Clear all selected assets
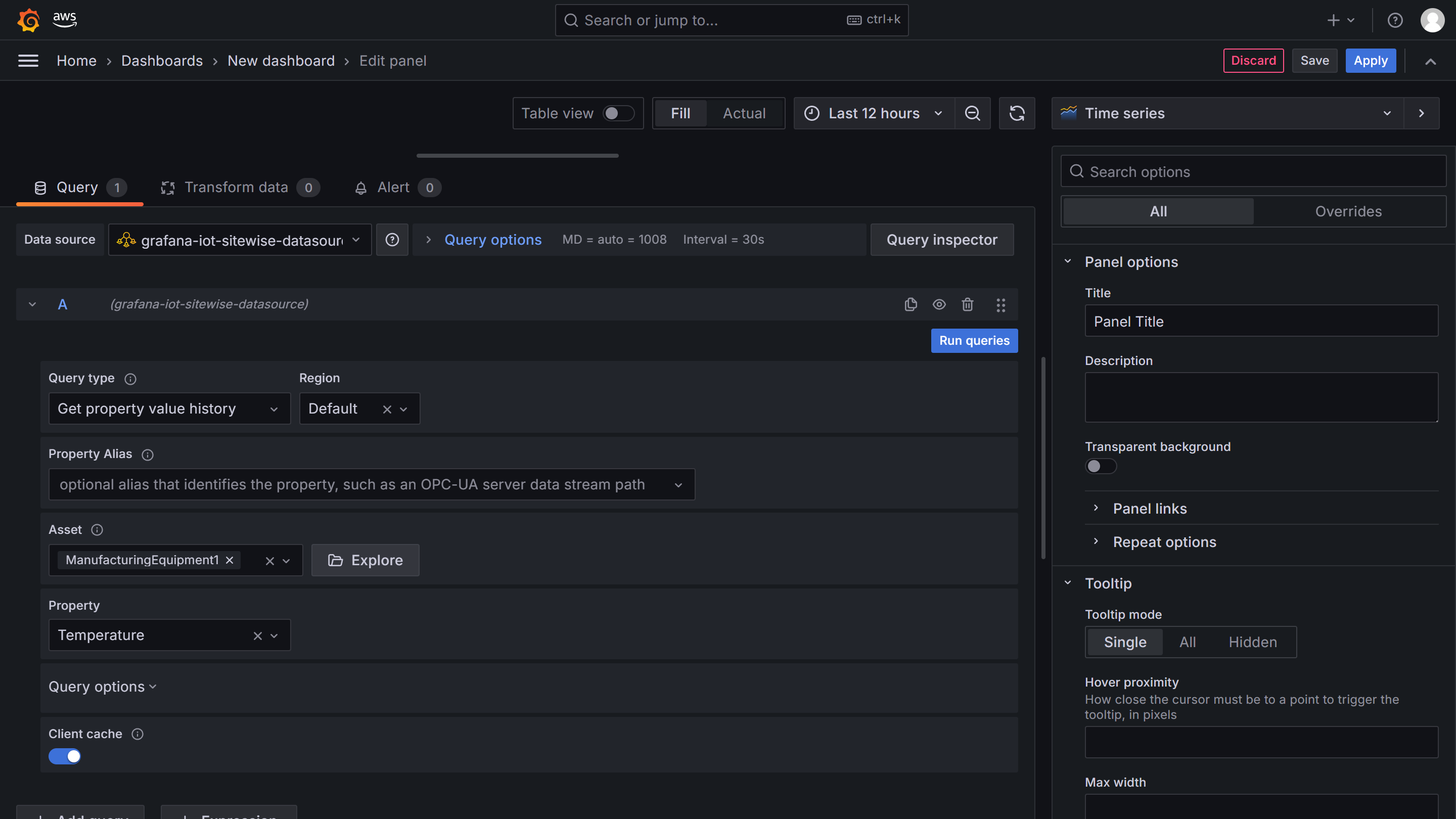 269,561
